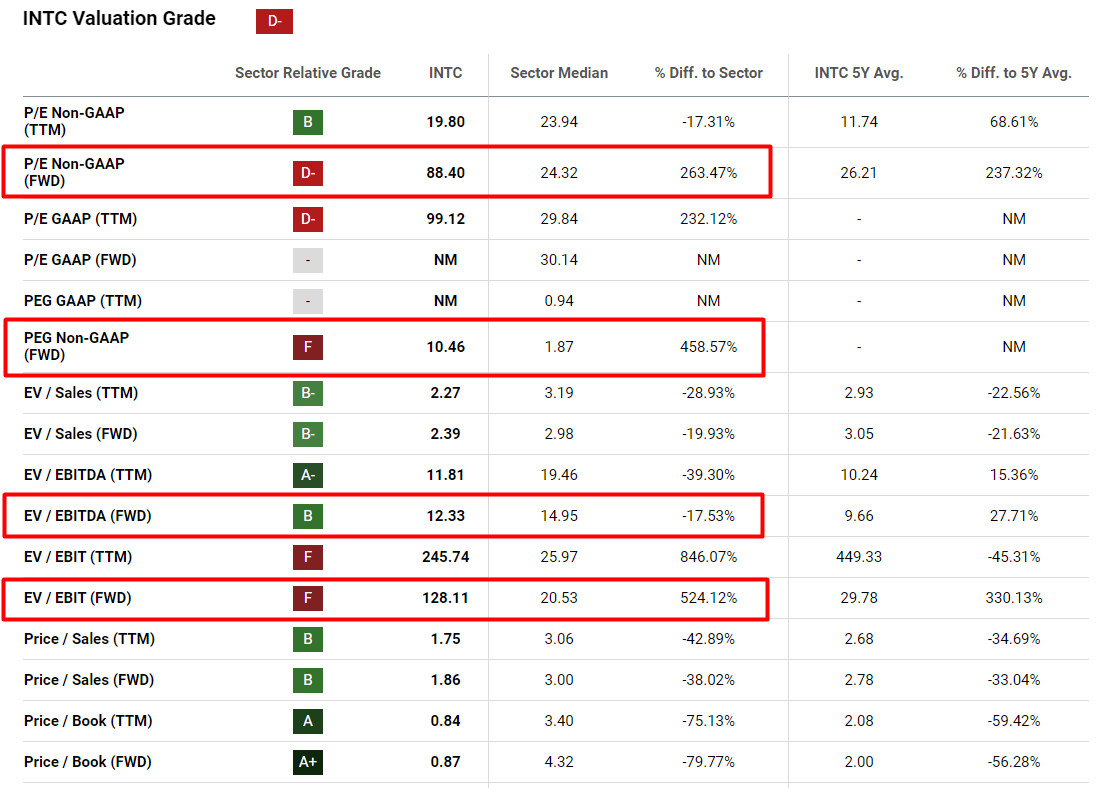Click the 524.12% sector difference value
Image resolution: width=1107 pixels, height=788 pixels.
[708, 597]
